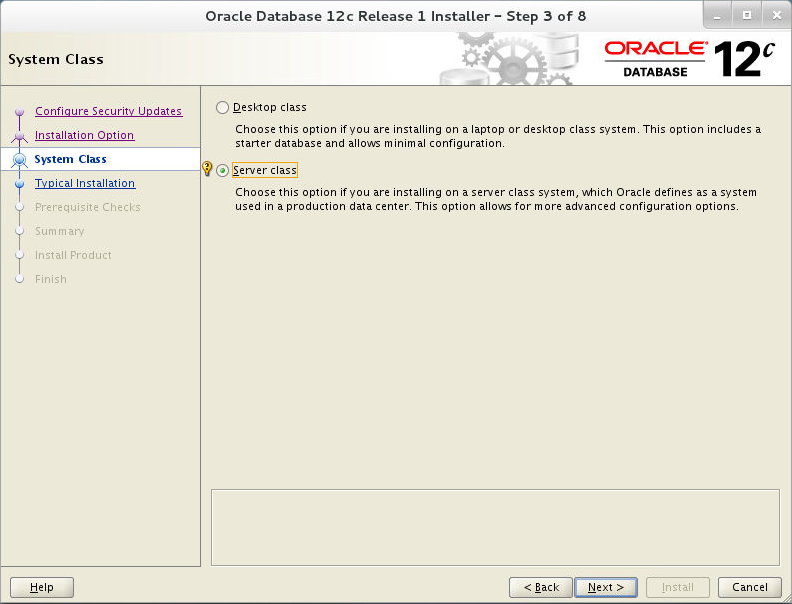Click the Help button
This screenshot has width=792, height=604.
(42, 587)
